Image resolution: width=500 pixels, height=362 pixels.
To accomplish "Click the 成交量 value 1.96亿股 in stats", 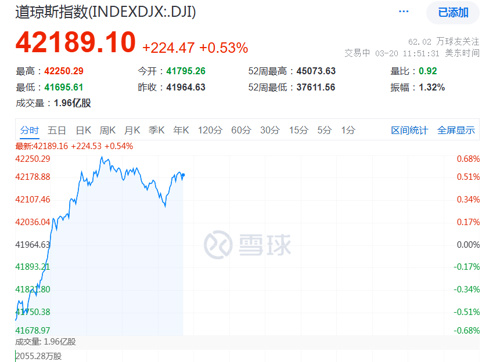I will (72, 103).
